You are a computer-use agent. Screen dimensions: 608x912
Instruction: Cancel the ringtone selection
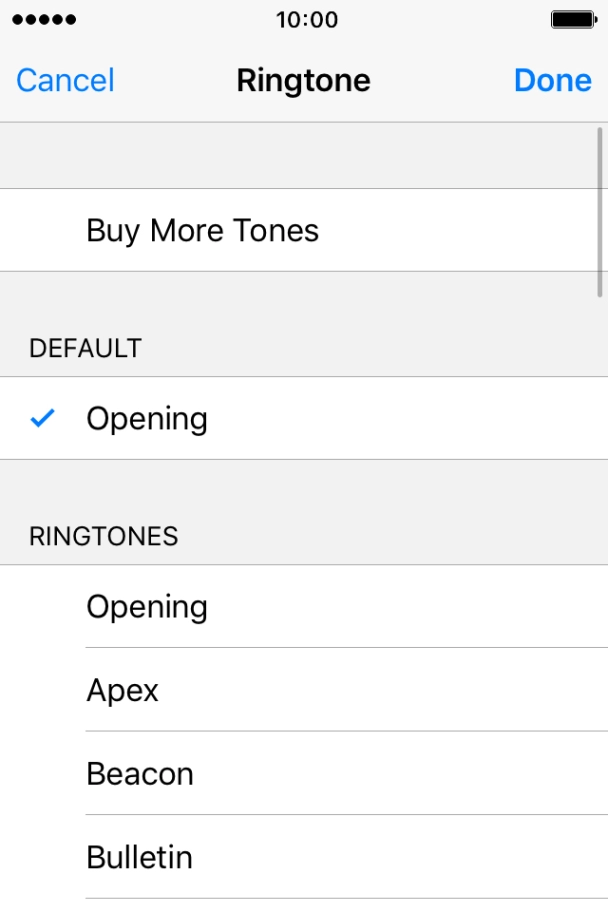tap(64, 80)
